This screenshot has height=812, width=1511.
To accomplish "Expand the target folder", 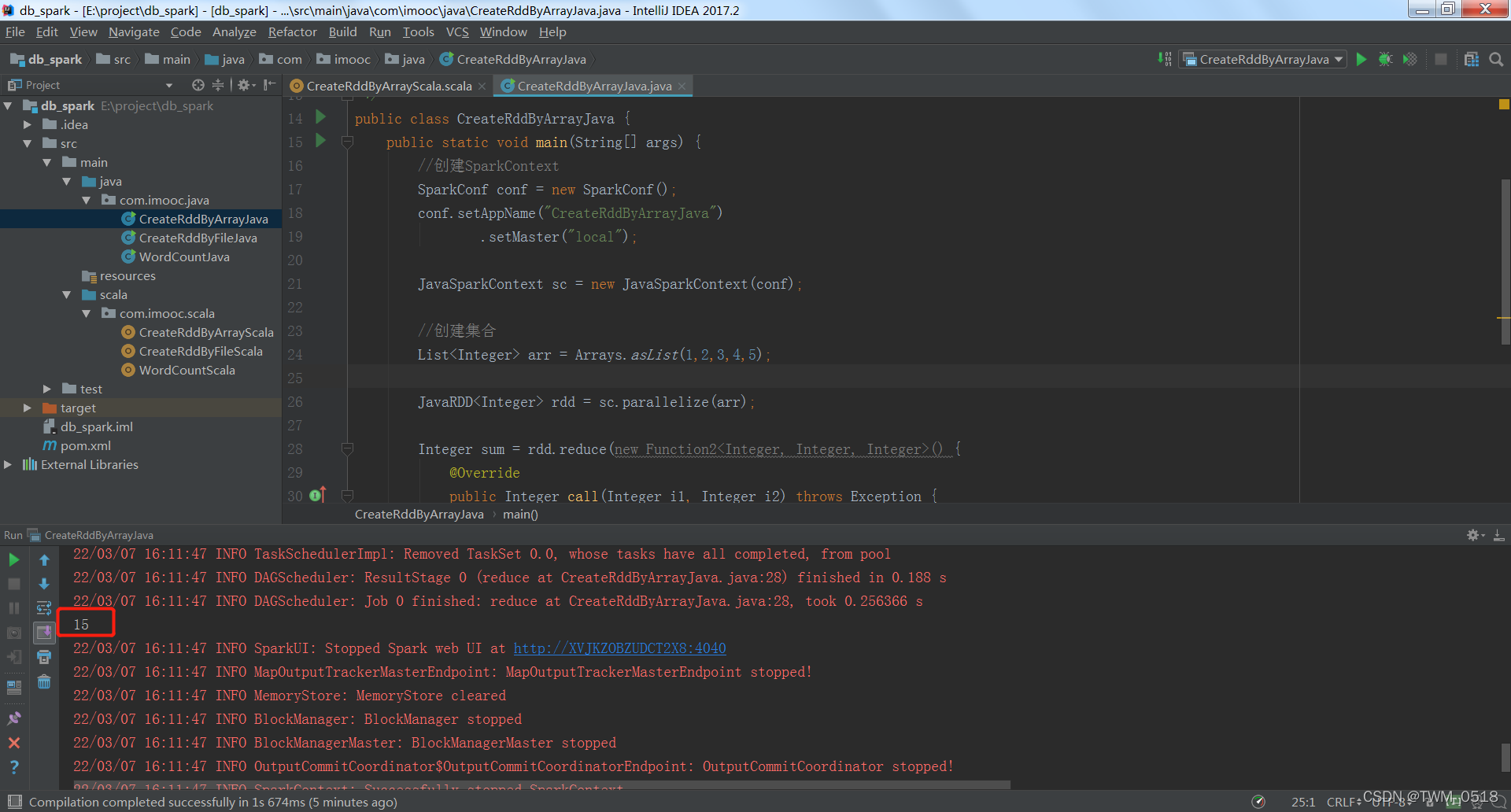I will pyautogui.click(x=28, y=408).
